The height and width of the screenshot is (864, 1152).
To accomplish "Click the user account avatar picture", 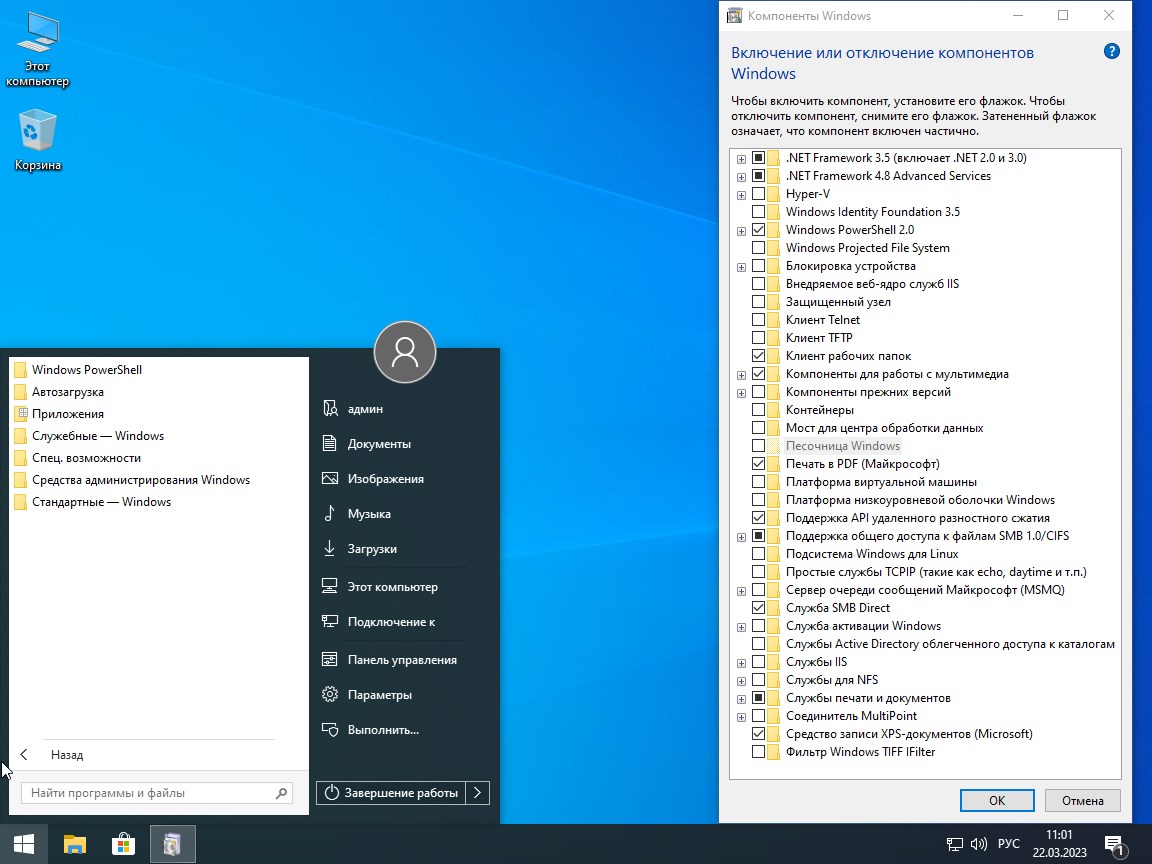I will [405, 352].
